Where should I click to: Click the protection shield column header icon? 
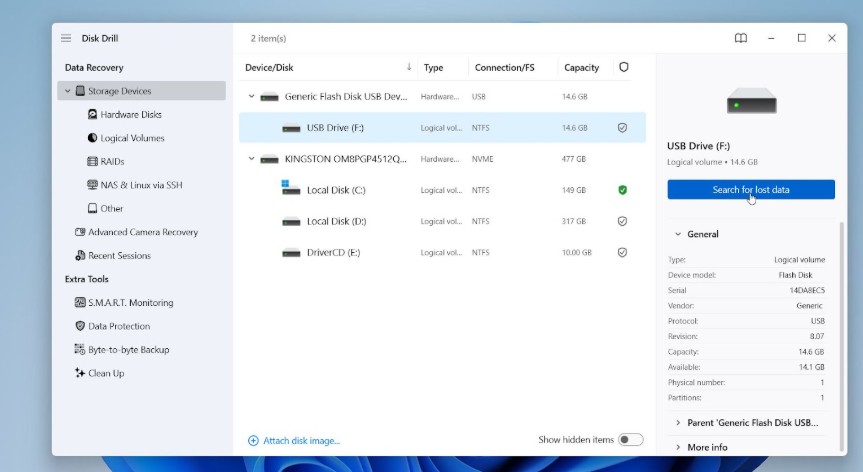click(x=624, y=67)
